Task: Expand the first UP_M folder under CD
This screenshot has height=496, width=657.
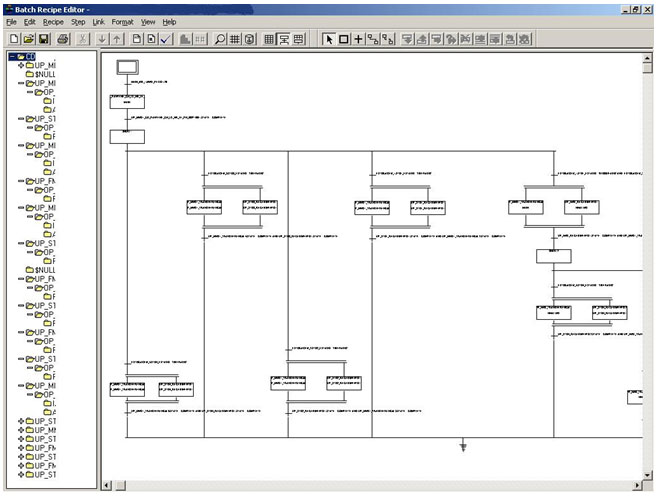Action: pyautogui.click(x=20, y=65)
